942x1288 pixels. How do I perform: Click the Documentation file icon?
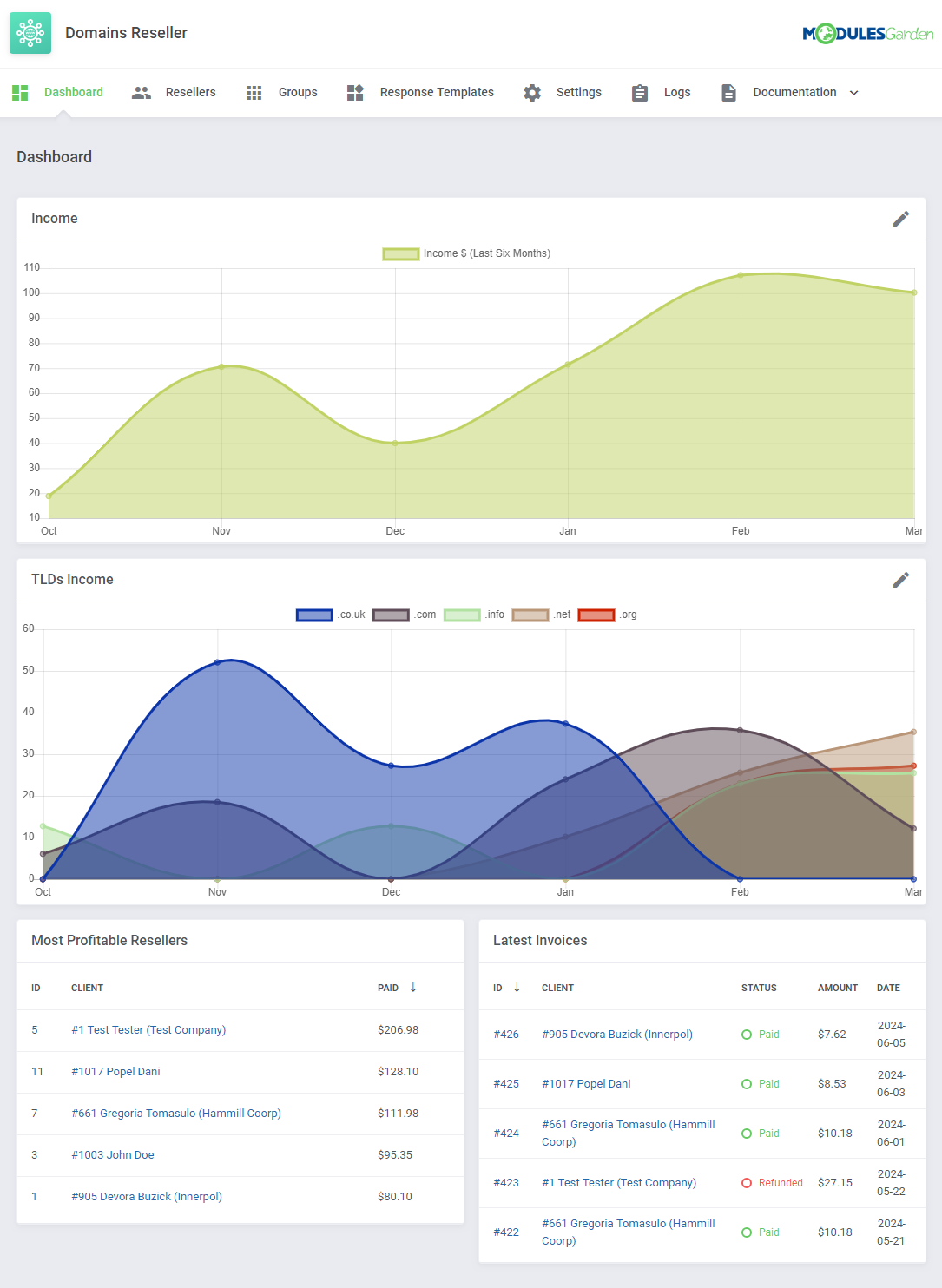click(729, 93)
